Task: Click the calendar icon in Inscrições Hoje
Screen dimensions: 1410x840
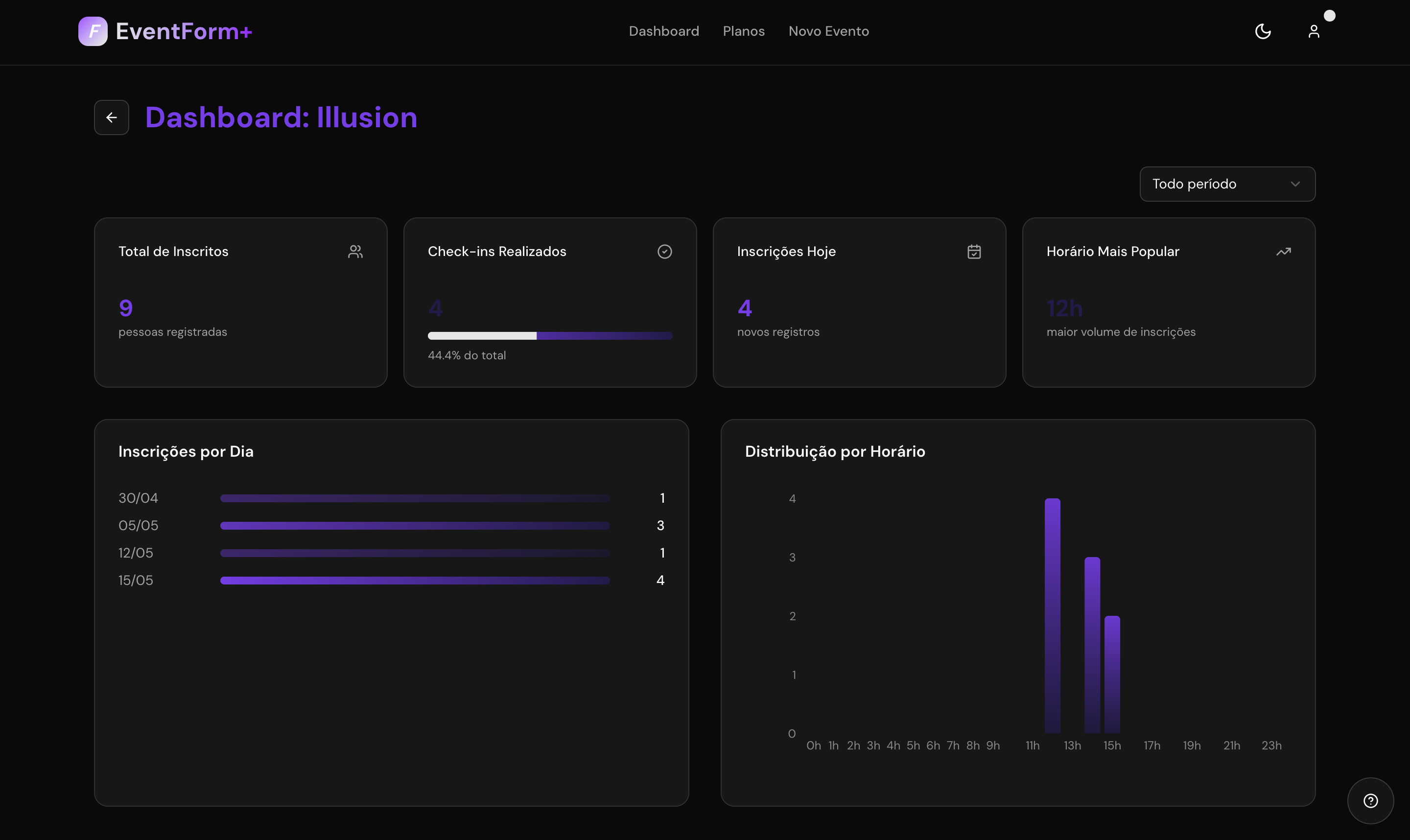Action: coord(974,251)
